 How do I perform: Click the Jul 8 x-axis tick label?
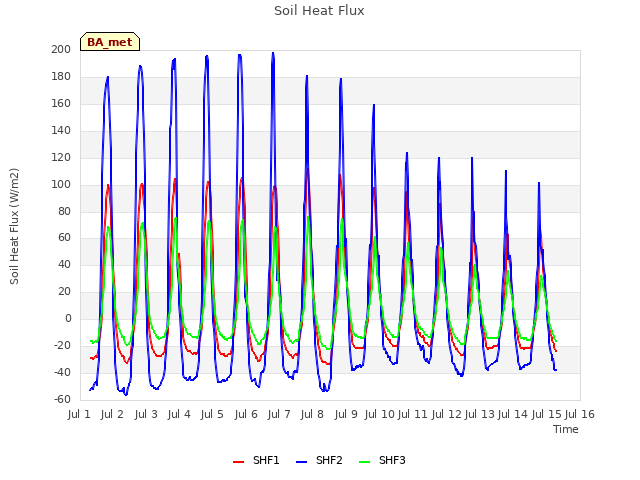(x=312, y=414)
